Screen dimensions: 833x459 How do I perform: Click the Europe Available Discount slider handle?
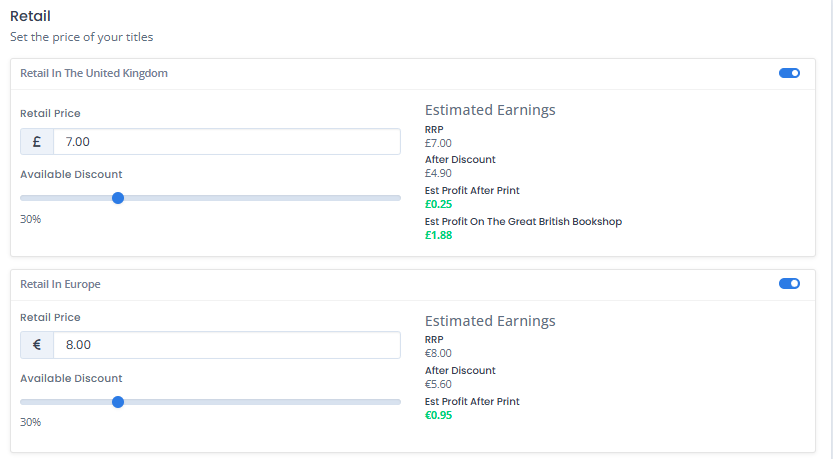click(118, 402)
